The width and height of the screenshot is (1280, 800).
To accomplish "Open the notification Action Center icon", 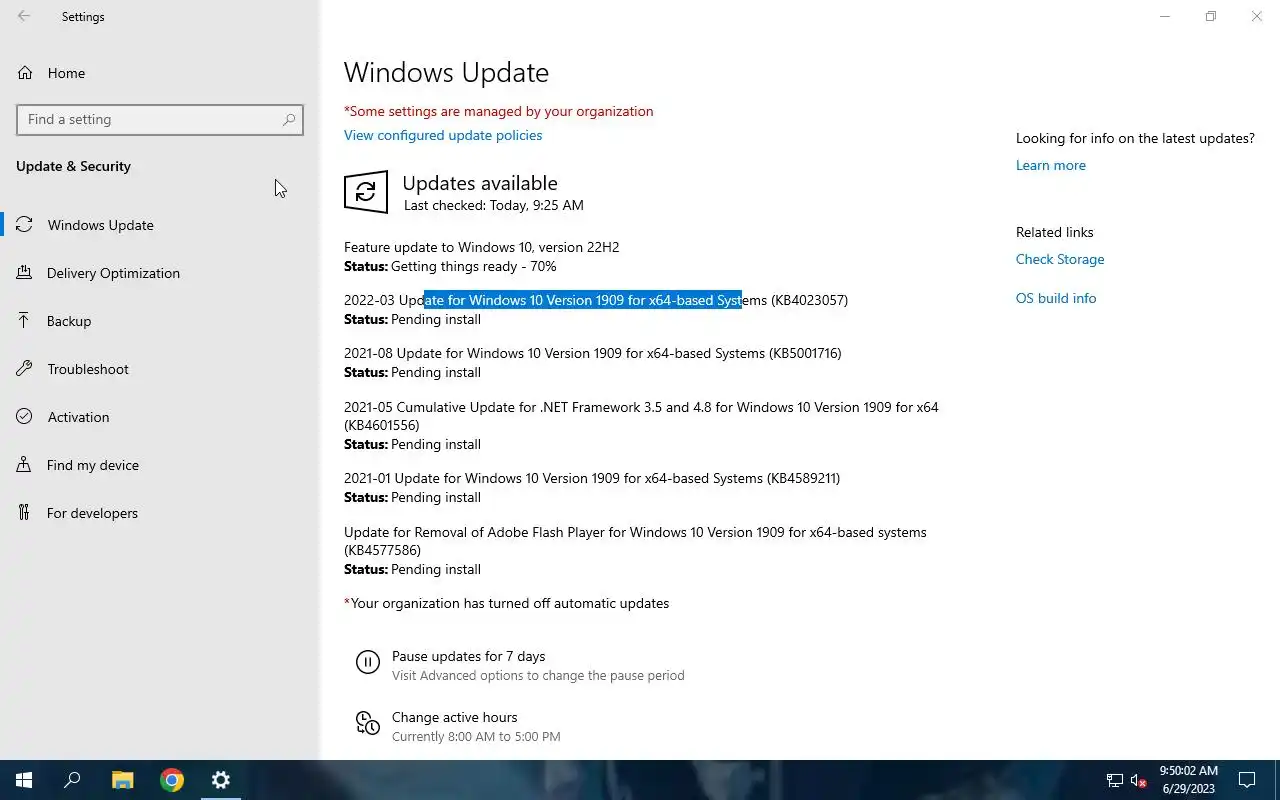I will 1247,780.
